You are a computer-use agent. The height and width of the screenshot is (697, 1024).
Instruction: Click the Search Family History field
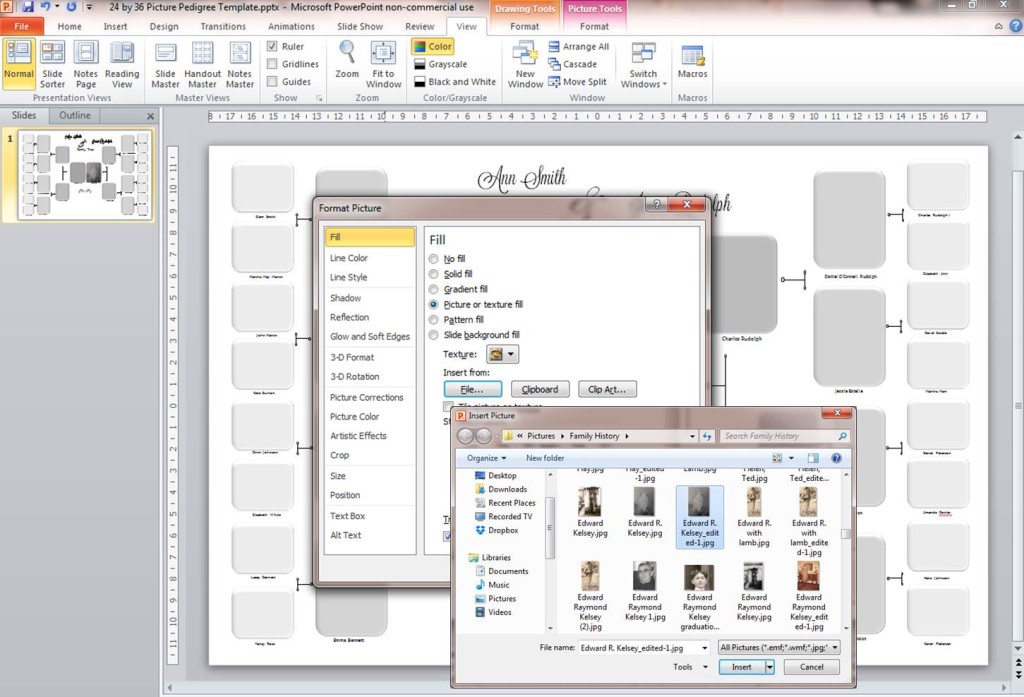tap(779, 436)
